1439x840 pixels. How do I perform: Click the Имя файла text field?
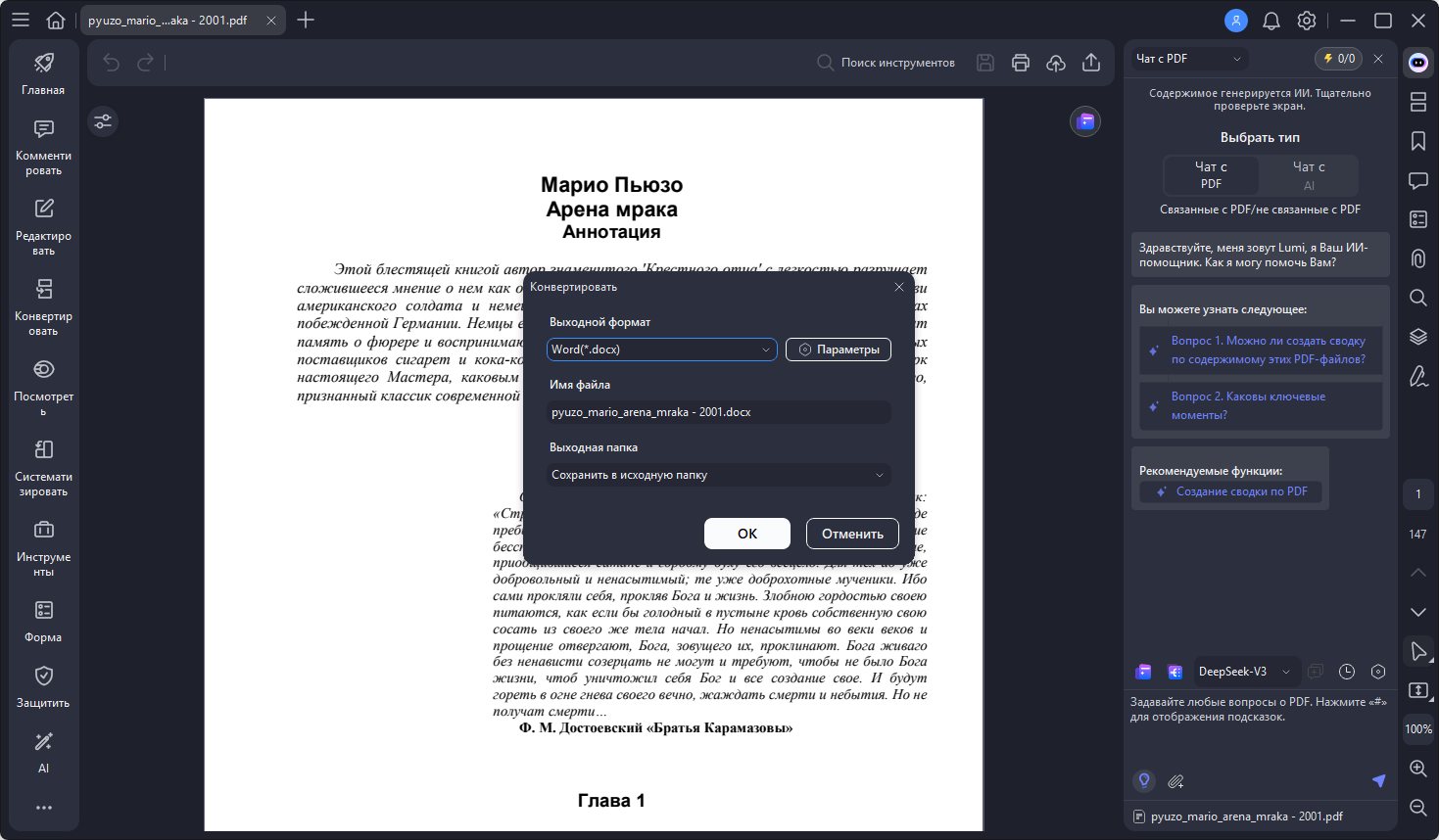pyautogui.click(x=719, y=412)
